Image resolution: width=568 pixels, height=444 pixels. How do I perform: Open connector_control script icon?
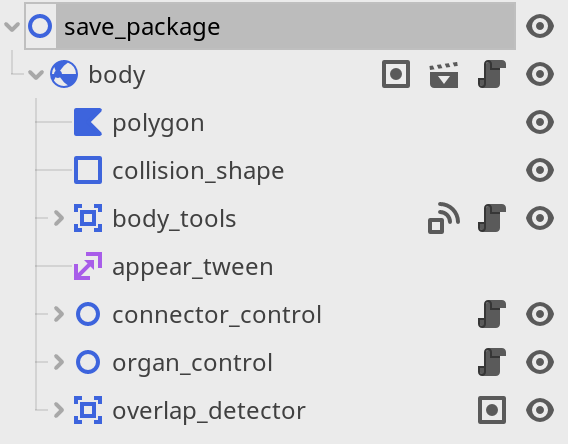point(492,314)
